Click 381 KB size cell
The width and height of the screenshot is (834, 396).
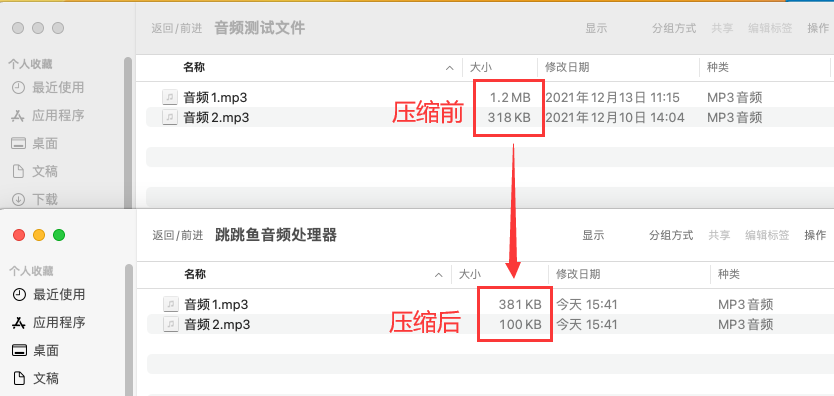pyautogui.click(x=520, y=305)
